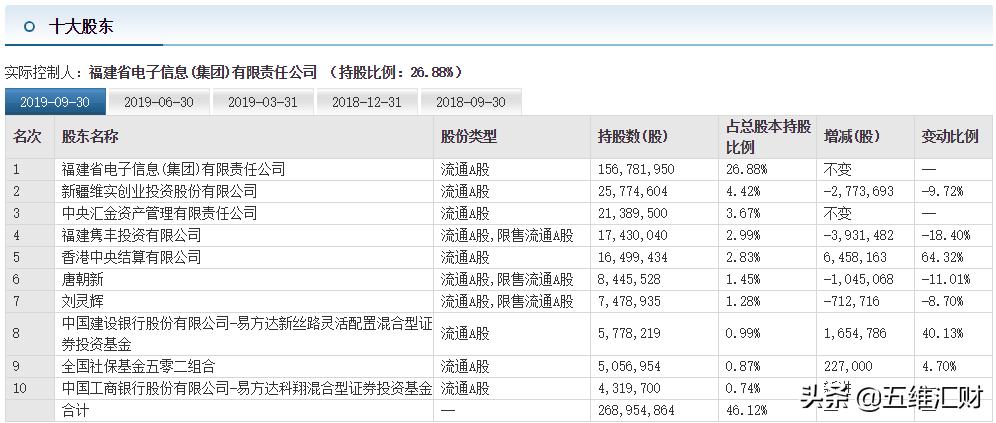
Task: Click share count 7,478,935
Action: [629, 301]
